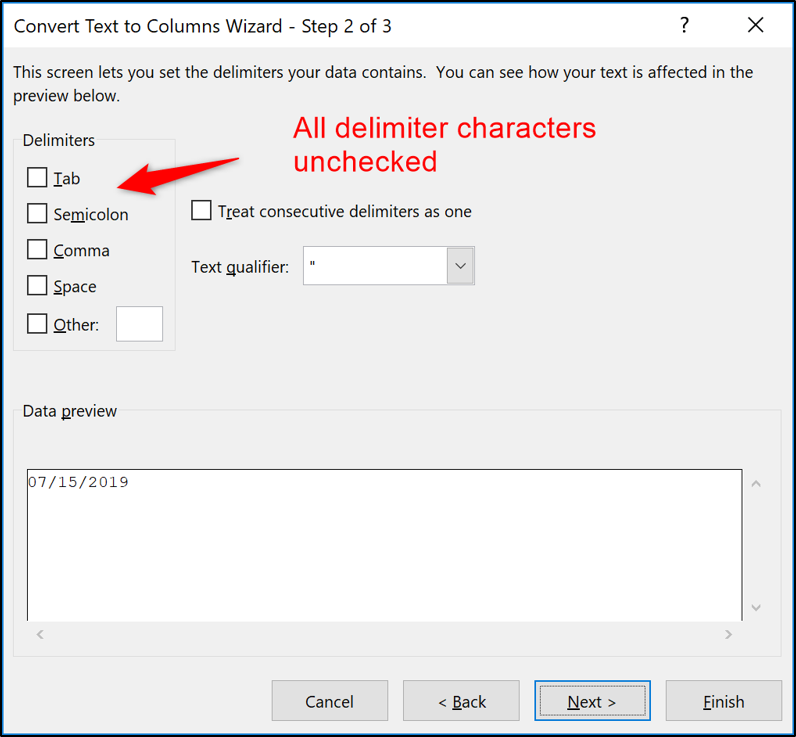Toggle the Comma delimiter checkbox

point(37,250)
